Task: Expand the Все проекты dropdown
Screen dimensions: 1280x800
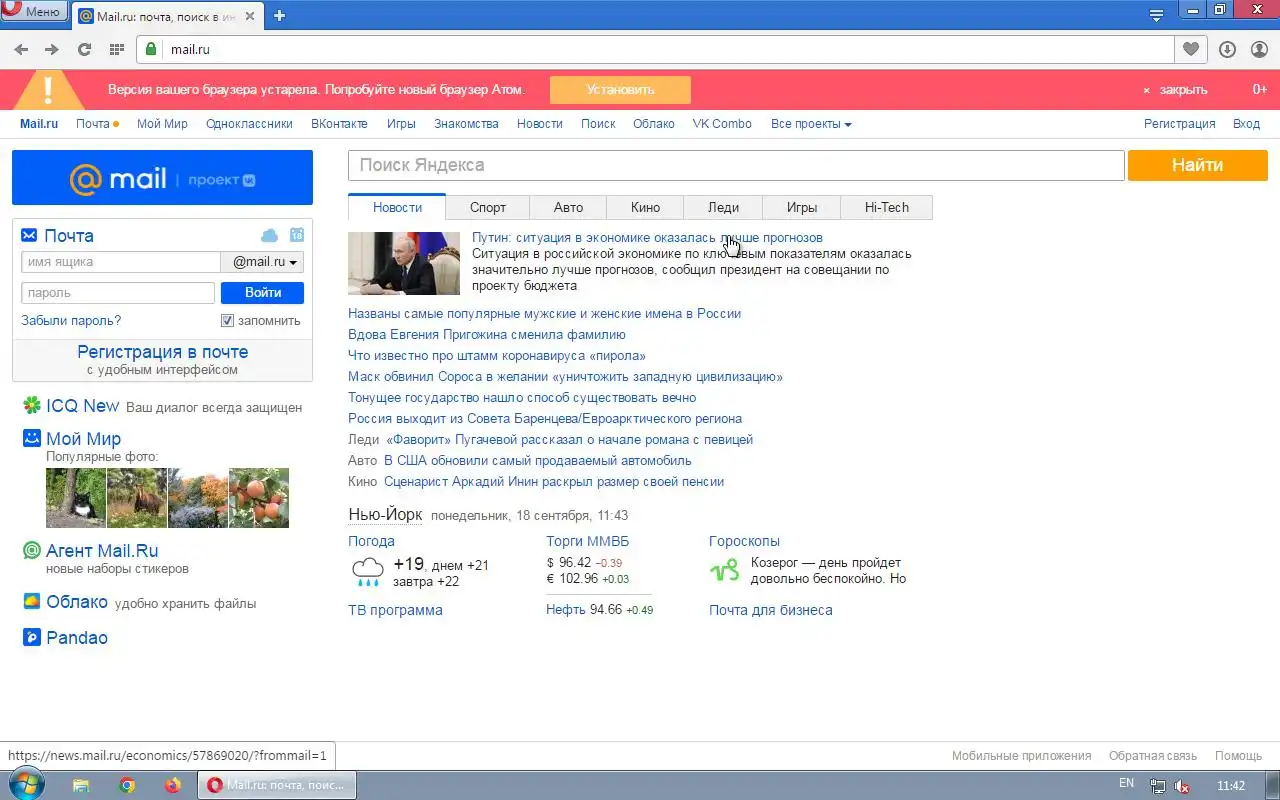Action: pyautogui.click(x=811, y=124)
